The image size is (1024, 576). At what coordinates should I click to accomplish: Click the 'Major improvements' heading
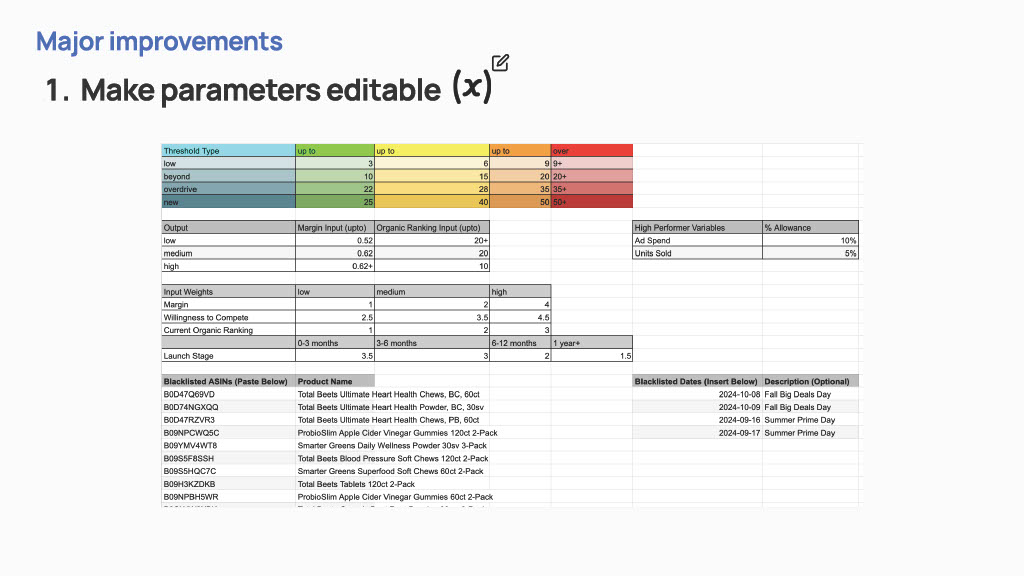pyautogui.click(x=159, y=41)
